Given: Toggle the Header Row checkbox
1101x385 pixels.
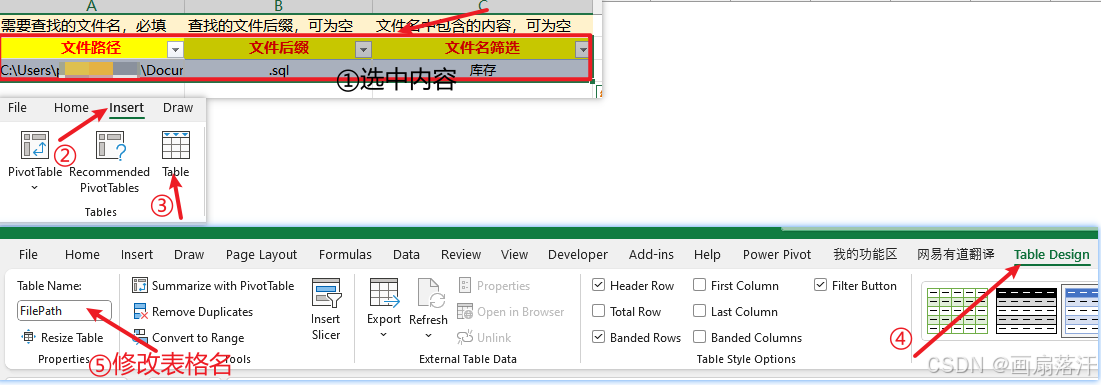Looking at the screenshot, I should tap(599, 285).
